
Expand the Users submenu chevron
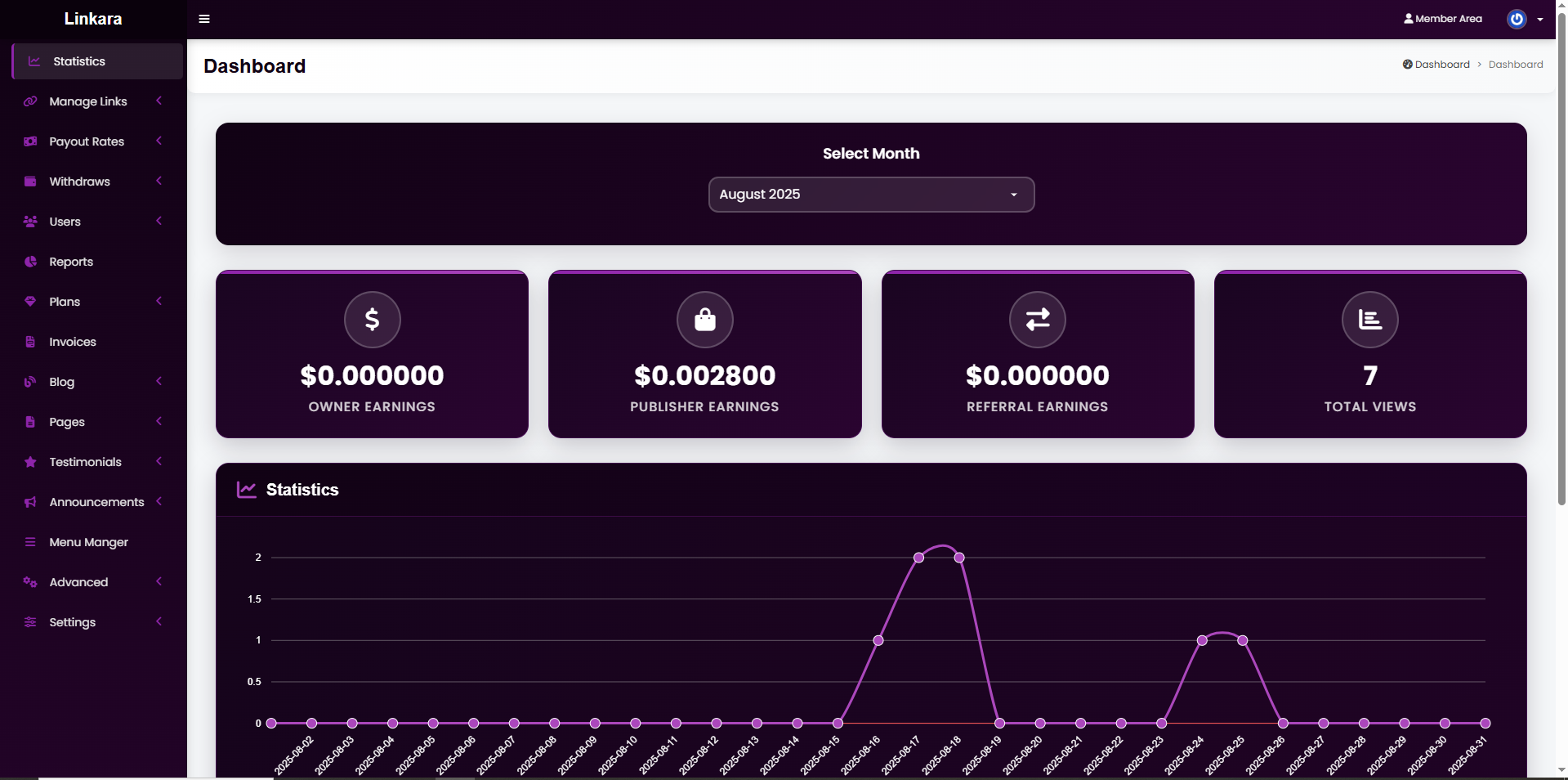coord(159,221)
